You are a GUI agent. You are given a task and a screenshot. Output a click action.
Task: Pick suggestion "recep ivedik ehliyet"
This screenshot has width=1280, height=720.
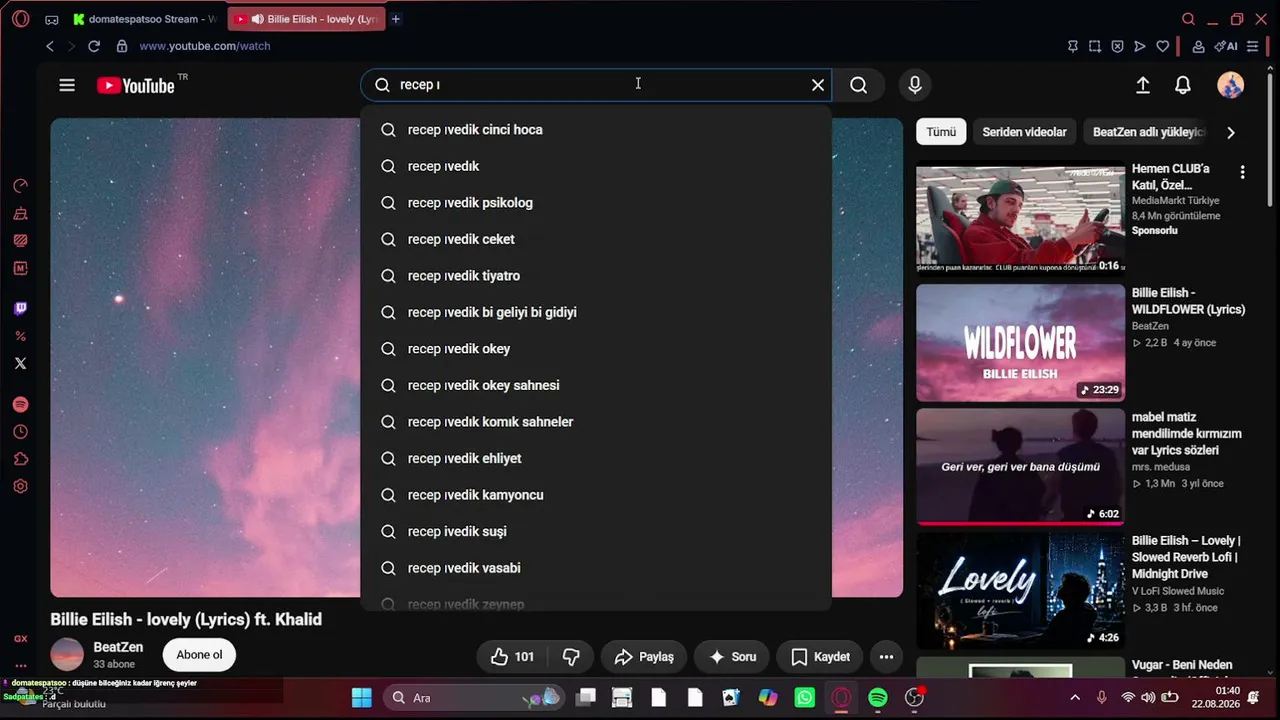point(596,458)
